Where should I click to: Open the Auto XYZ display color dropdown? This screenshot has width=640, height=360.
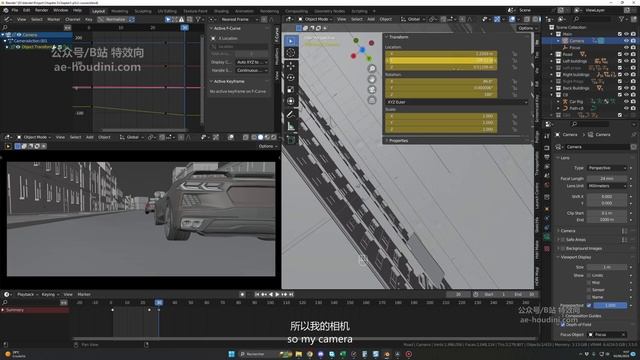coord(251,62)
